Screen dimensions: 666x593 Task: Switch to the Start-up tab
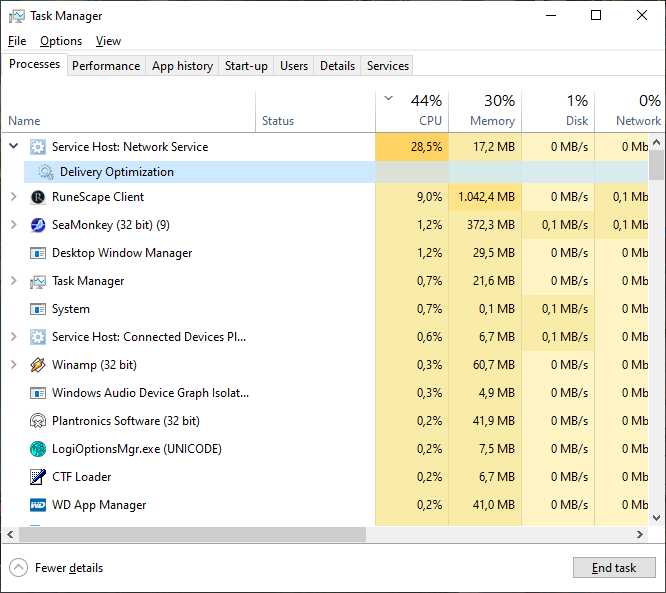pos(246,66)
